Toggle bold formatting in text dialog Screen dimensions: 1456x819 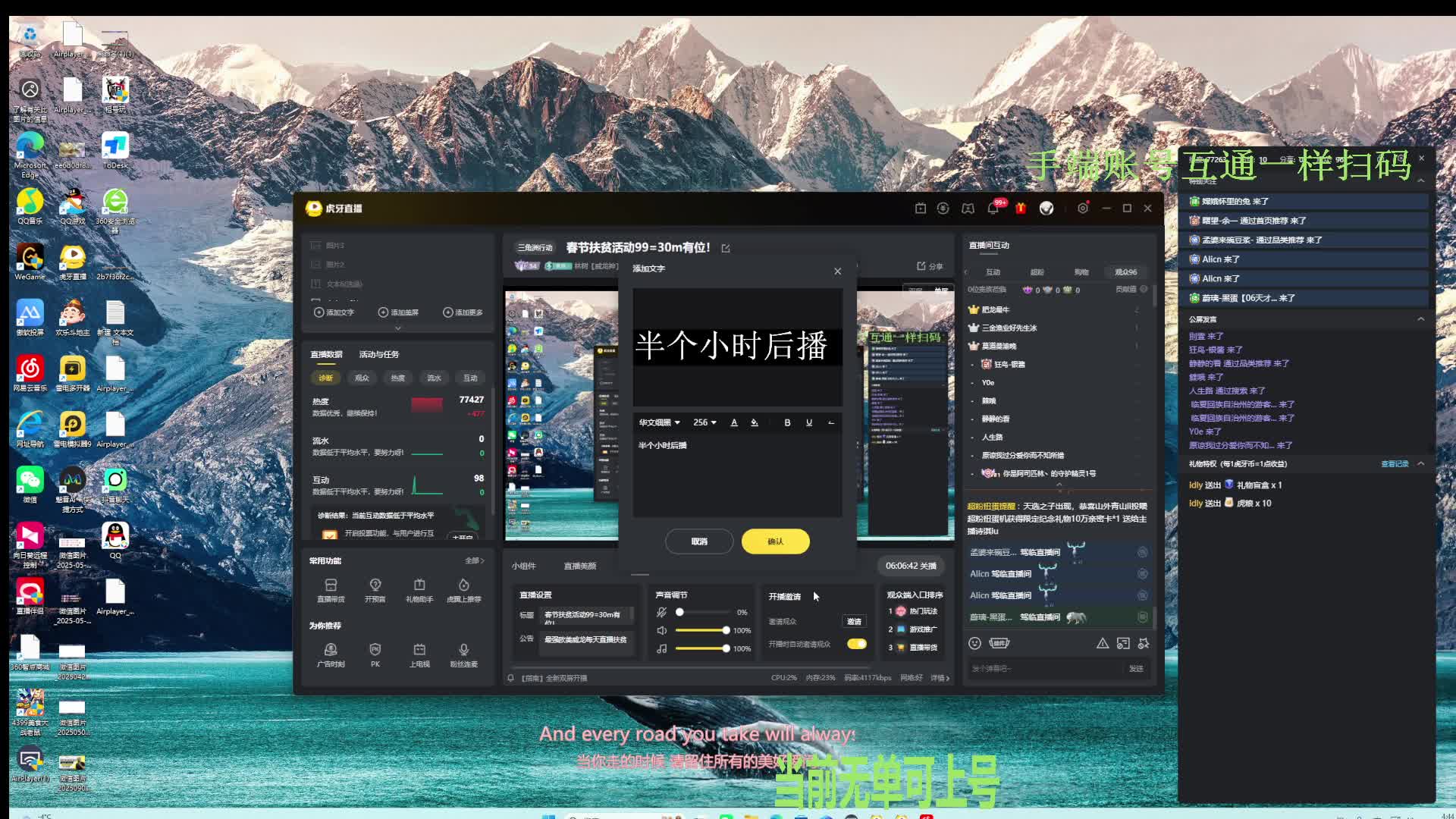(787, 422)
